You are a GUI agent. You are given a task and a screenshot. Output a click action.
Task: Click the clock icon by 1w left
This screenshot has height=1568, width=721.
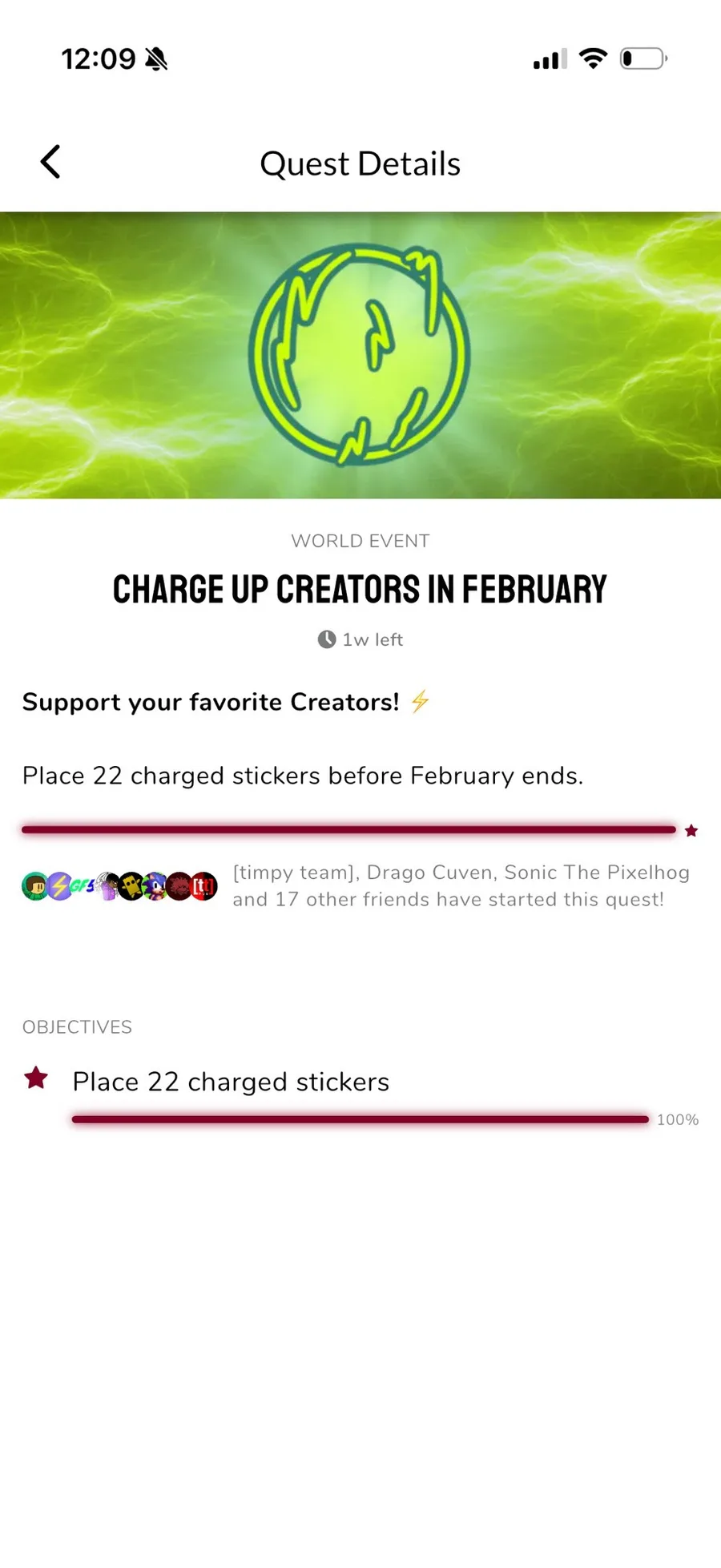coord(327,639)
